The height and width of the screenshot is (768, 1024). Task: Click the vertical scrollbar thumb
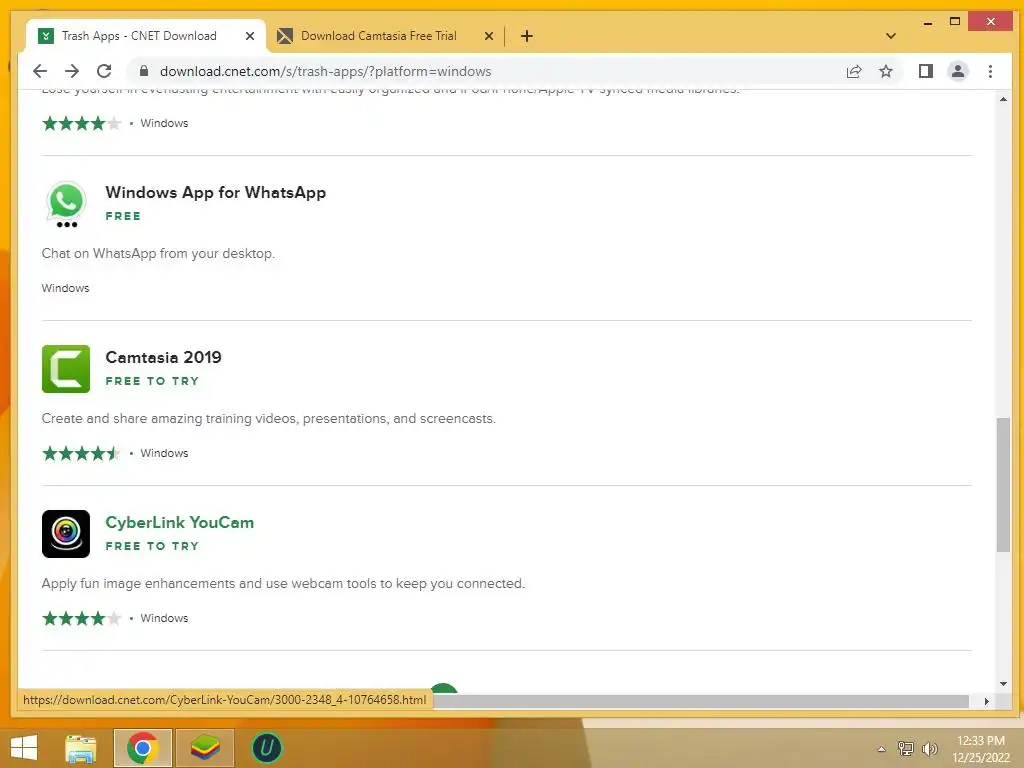[x=1003, y=485]
